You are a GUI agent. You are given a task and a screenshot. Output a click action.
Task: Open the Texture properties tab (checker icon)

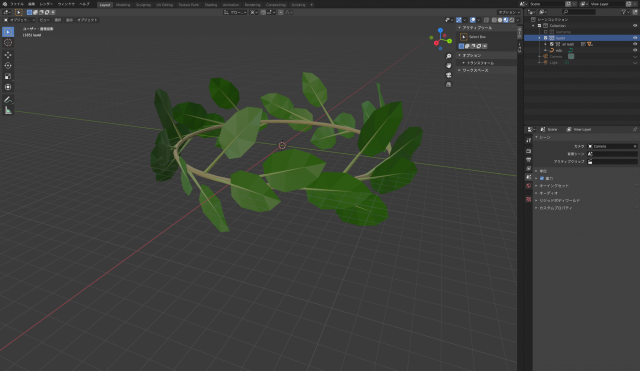pyautogui.click(x=529, y=199)
